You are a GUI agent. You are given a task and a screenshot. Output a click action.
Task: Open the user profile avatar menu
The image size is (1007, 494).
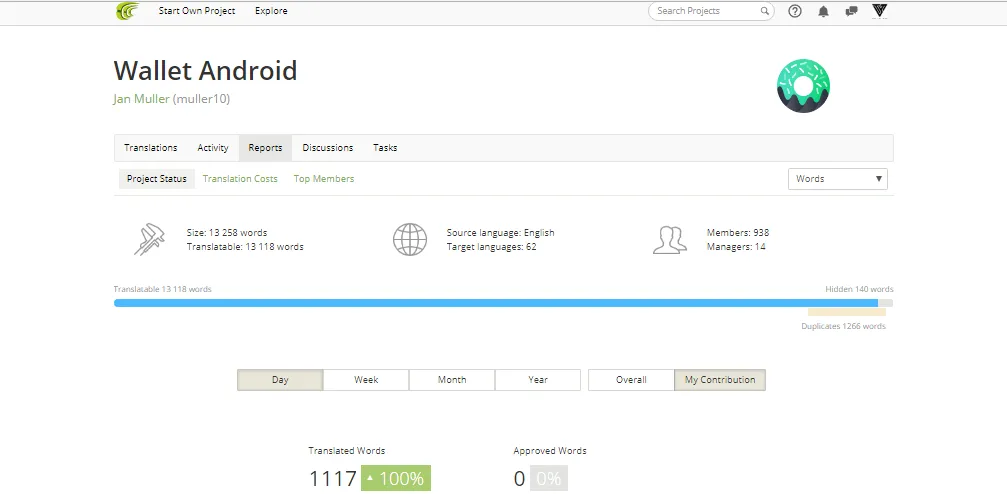(x=880, y=11)
